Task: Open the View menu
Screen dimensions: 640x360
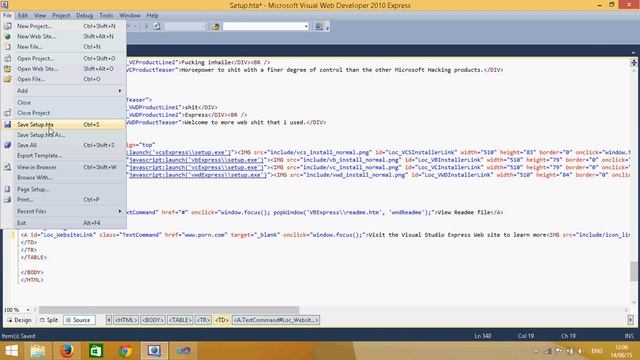Action: (40, 16)
